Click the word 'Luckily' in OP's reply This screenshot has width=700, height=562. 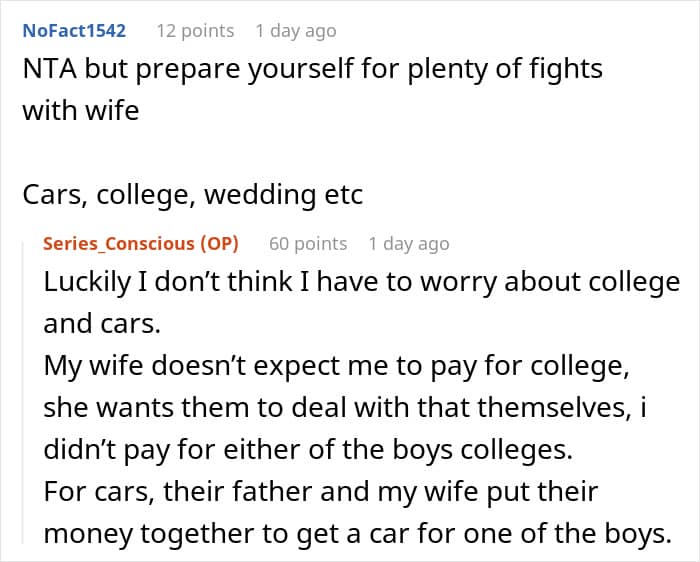point(85,282)
